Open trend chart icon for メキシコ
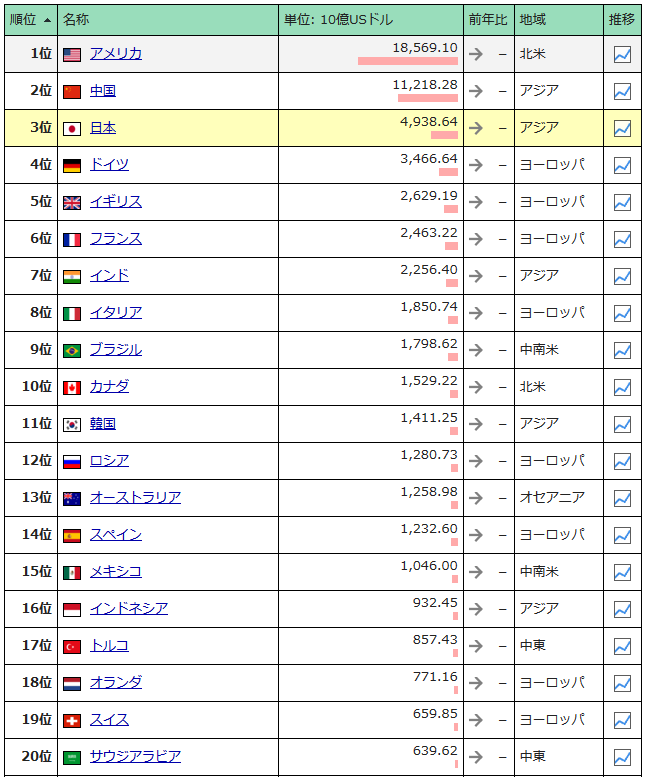Viewport: 645px width, 777px height. [622, 572]
